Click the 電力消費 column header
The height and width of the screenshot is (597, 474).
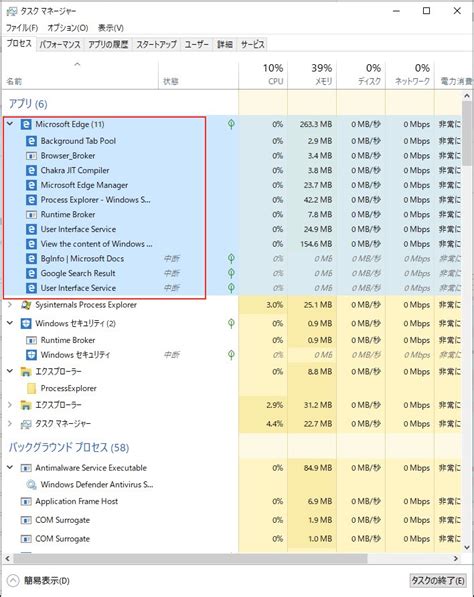(453, 74)
